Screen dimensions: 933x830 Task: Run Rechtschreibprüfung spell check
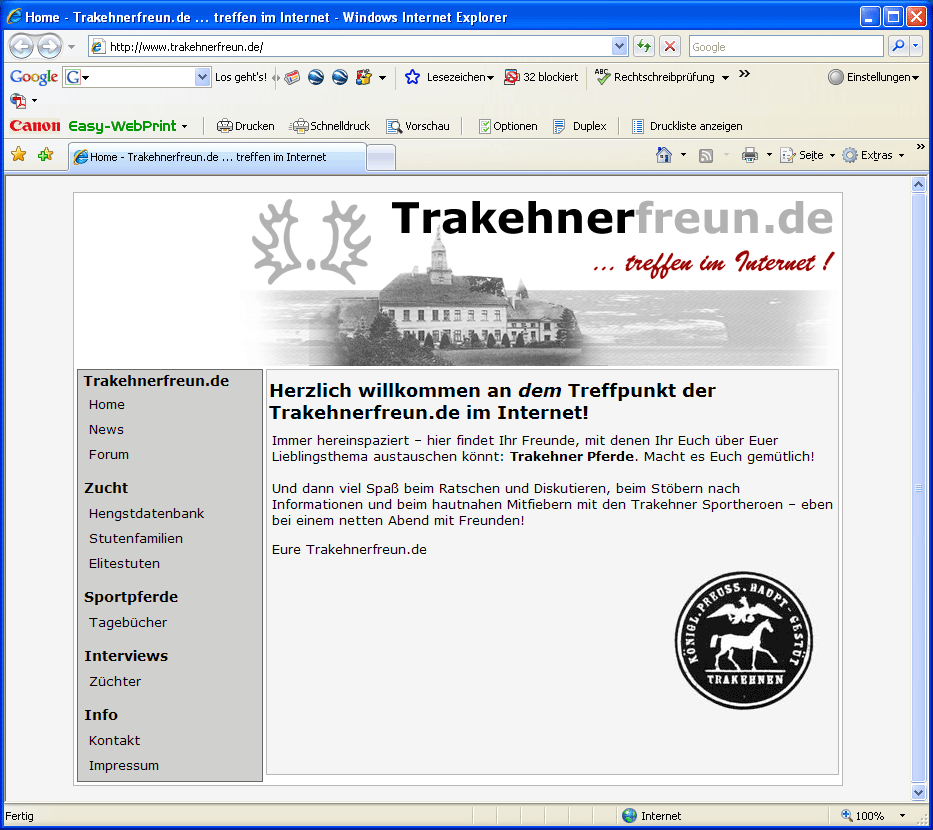coord(655,77)
